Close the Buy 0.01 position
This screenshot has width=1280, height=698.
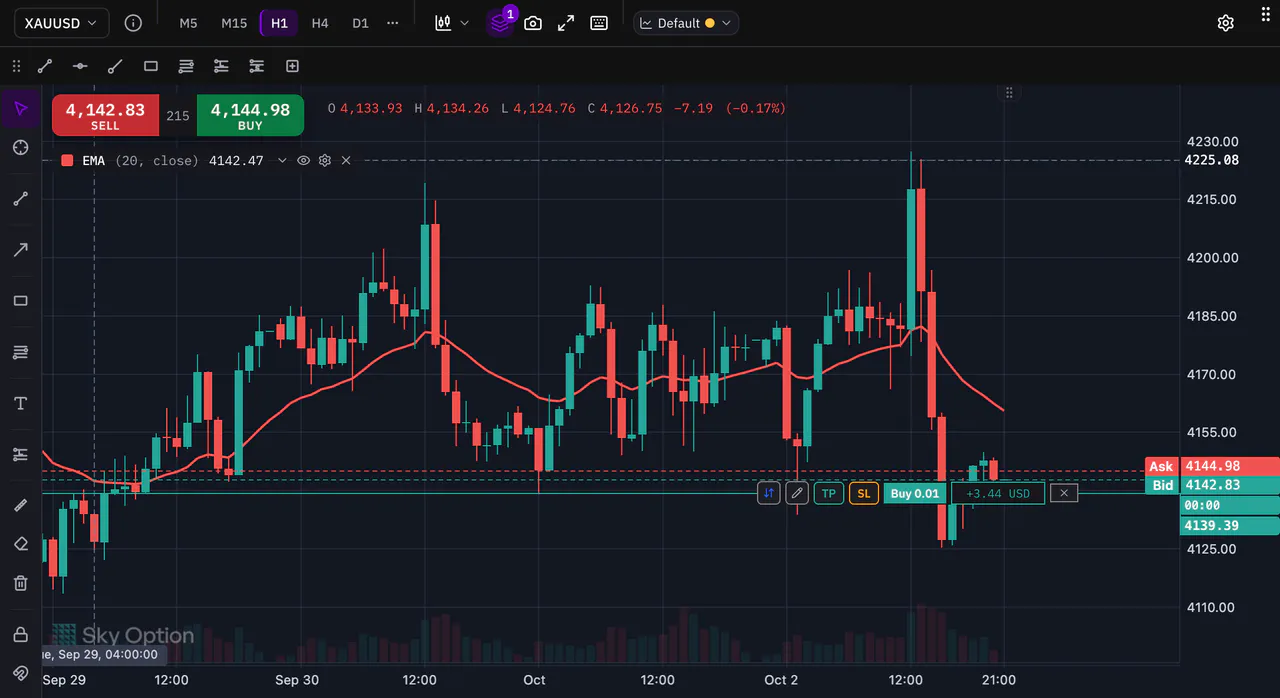pyautogui.click(x=1064, y=493)
